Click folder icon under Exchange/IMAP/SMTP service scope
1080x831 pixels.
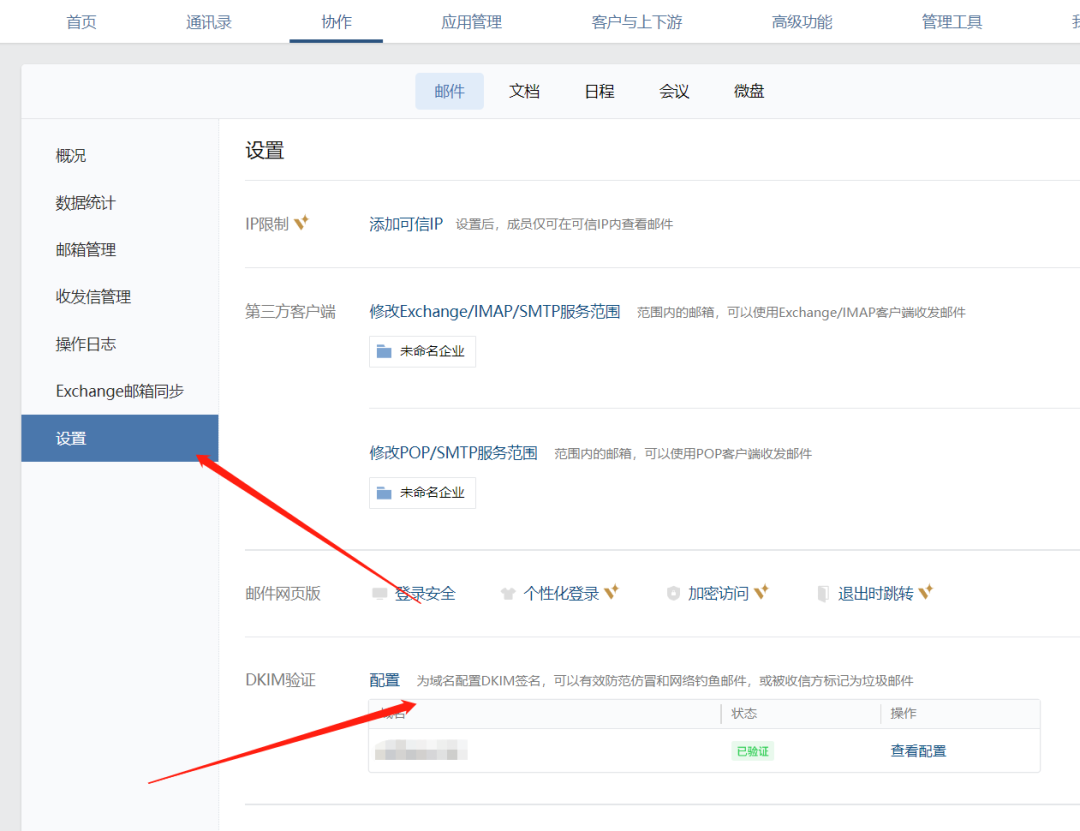click(x=384, y=351)
